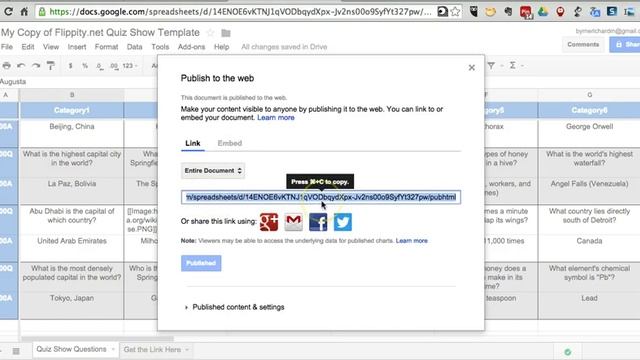640x360 pixels.
Task: Star the spreadsheet title
Action: pyautogui.click(x=210, y=33)
